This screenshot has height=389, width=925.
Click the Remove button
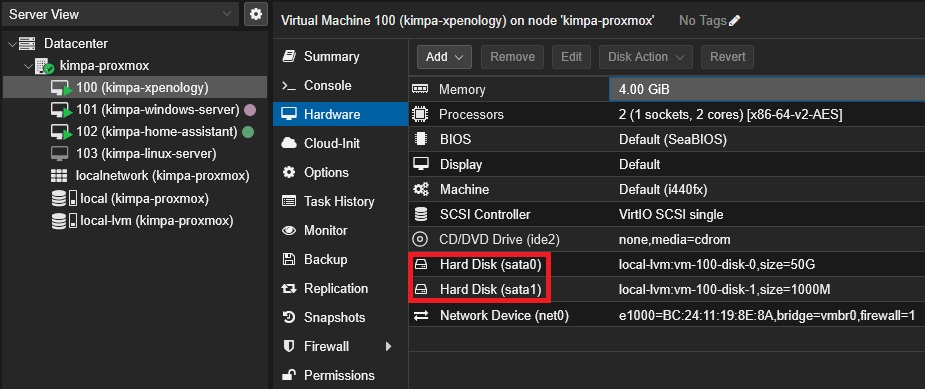(x=512, y=57)
